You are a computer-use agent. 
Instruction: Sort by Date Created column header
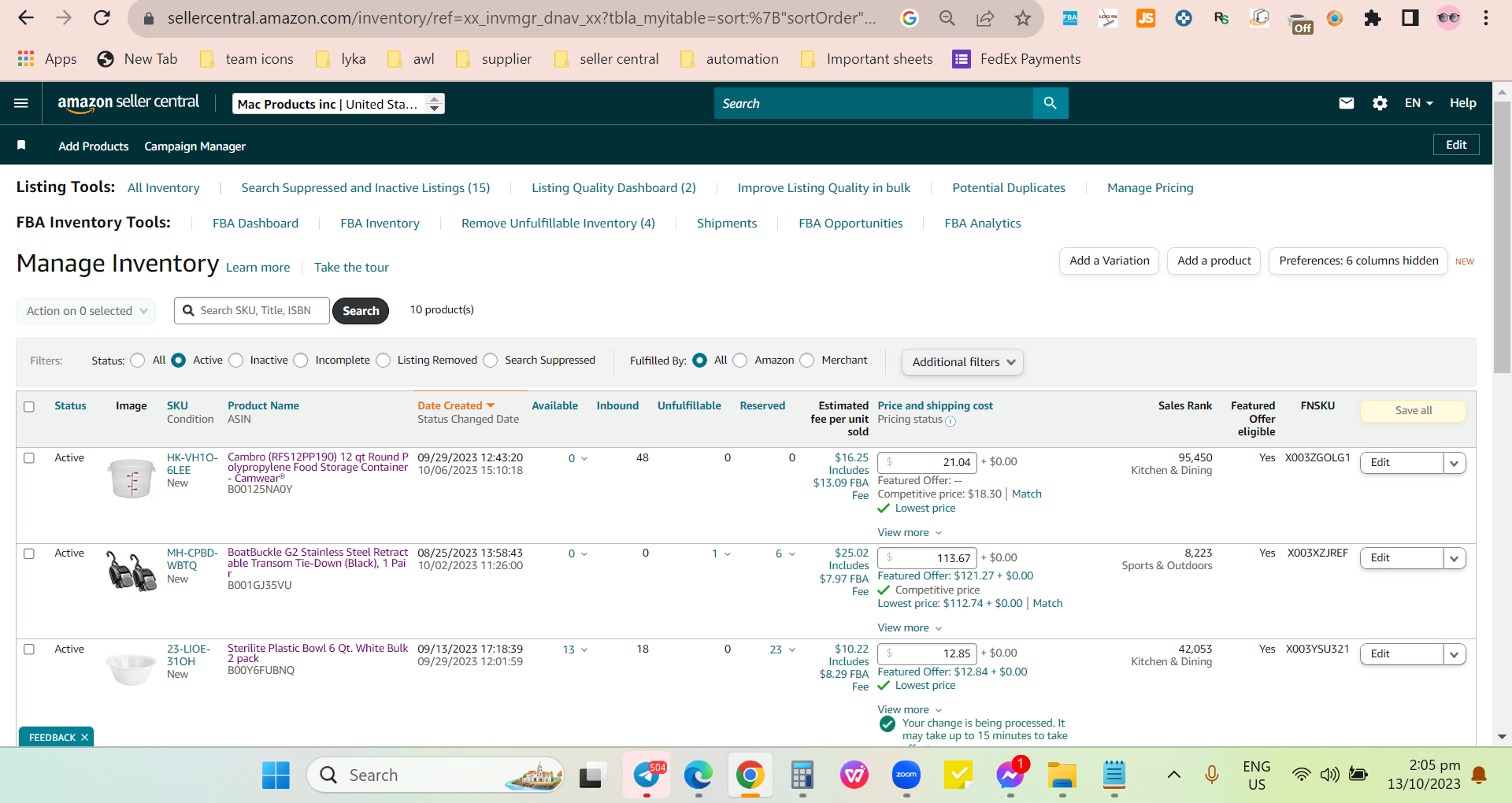click(456, 406)
